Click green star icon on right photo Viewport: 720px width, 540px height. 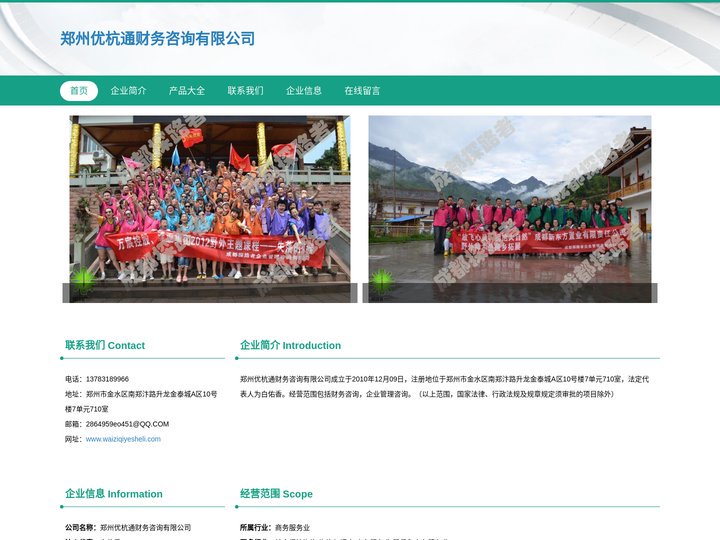point(382,281)
